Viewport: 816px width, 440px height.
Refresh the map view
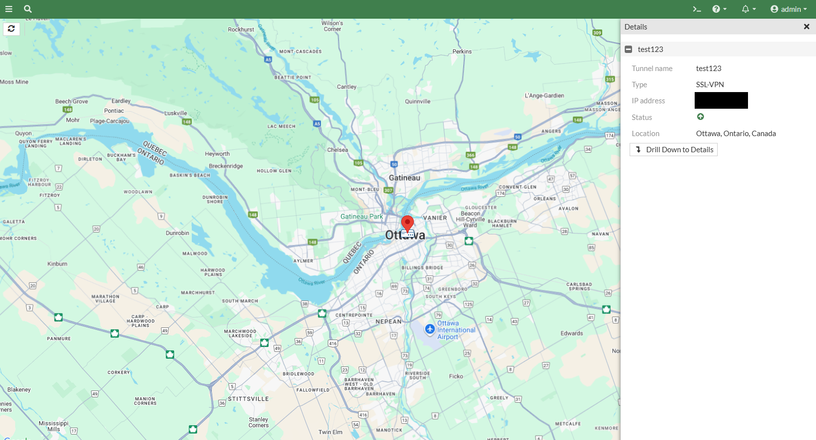tap(11, 29)
